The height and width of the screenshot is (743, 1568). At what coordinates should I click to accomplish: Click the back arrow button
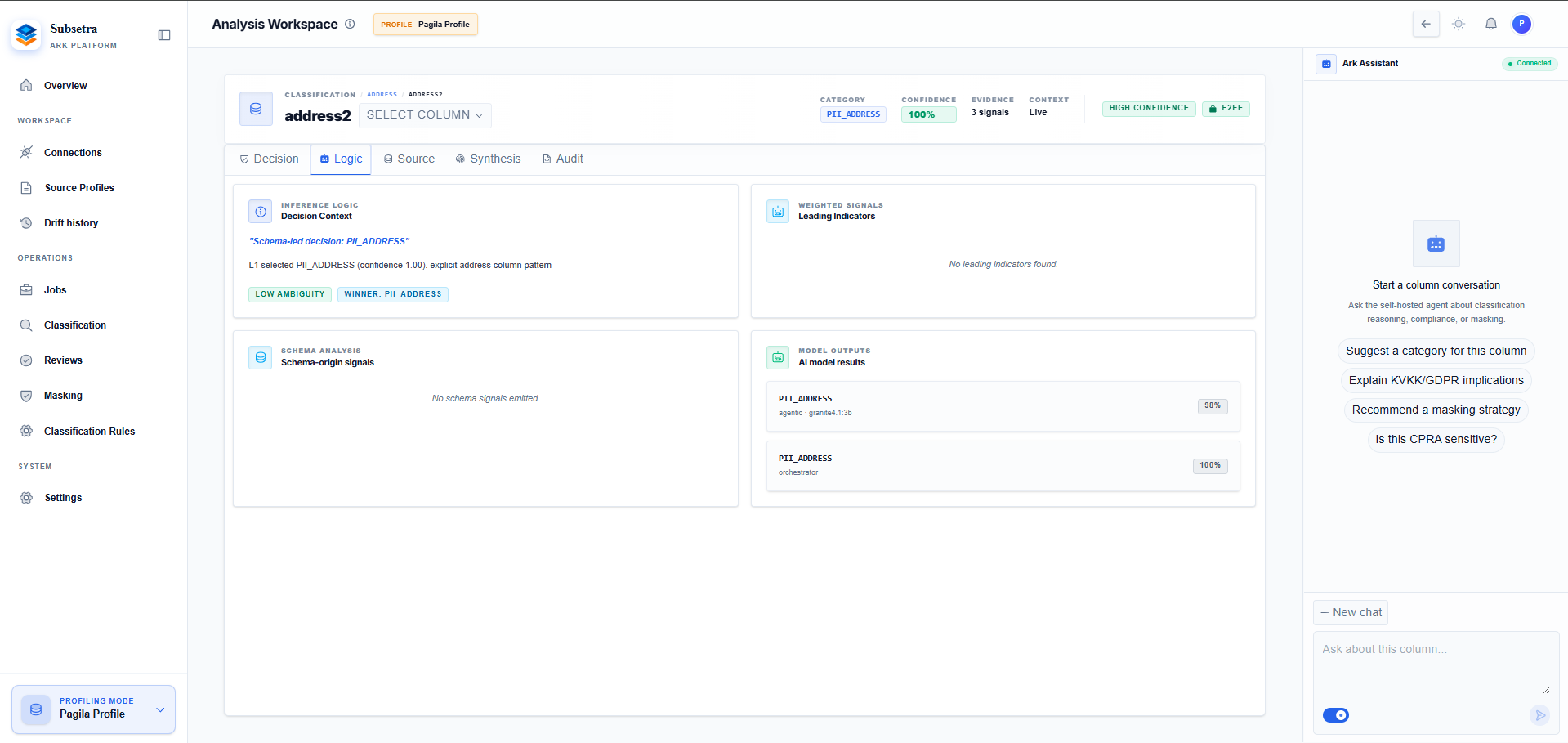[x=1426, y=24]
